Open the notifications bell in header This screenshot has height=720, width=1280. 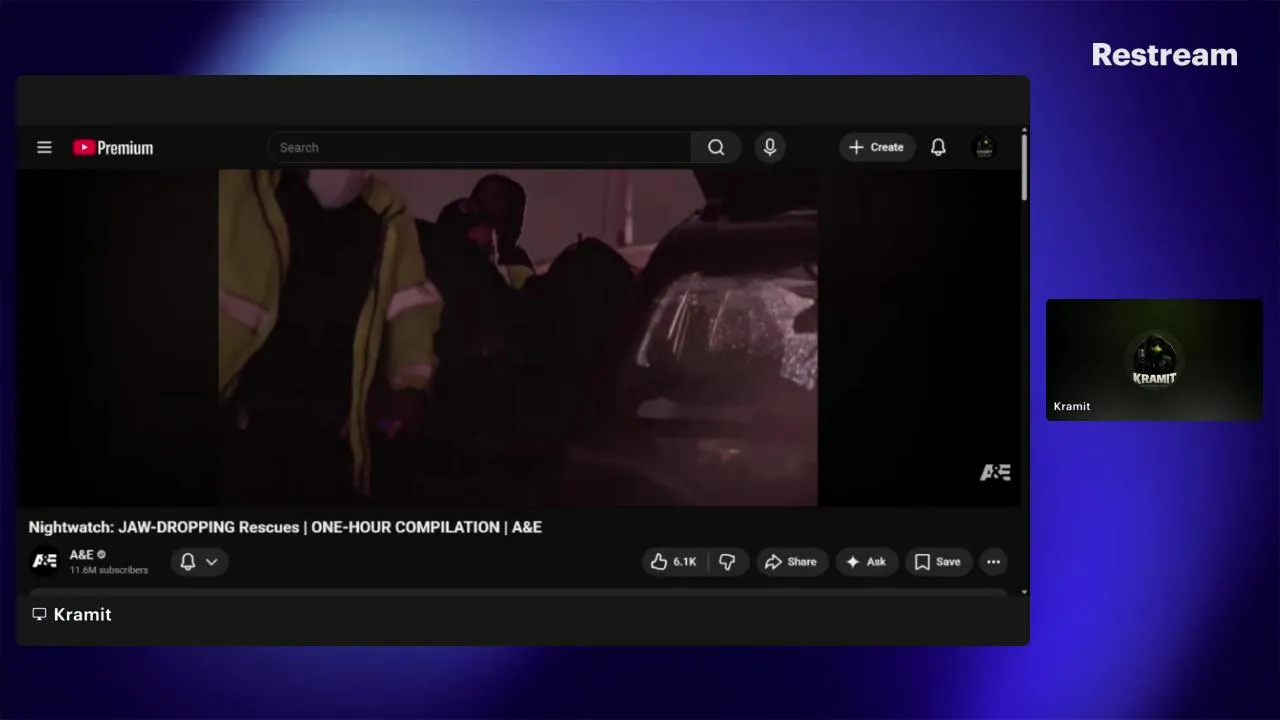[938, 147]
